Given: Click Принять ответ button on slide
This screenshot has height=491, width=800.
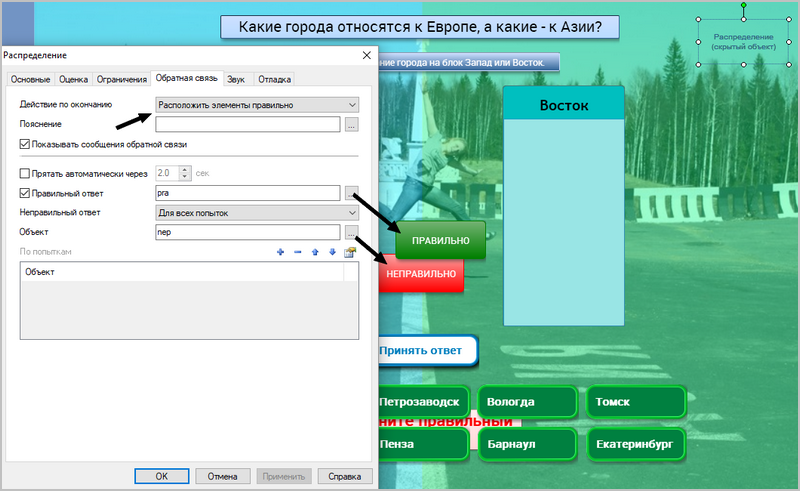Looking at the screenshot, I should pyautogui.click(x=428, y=351).
